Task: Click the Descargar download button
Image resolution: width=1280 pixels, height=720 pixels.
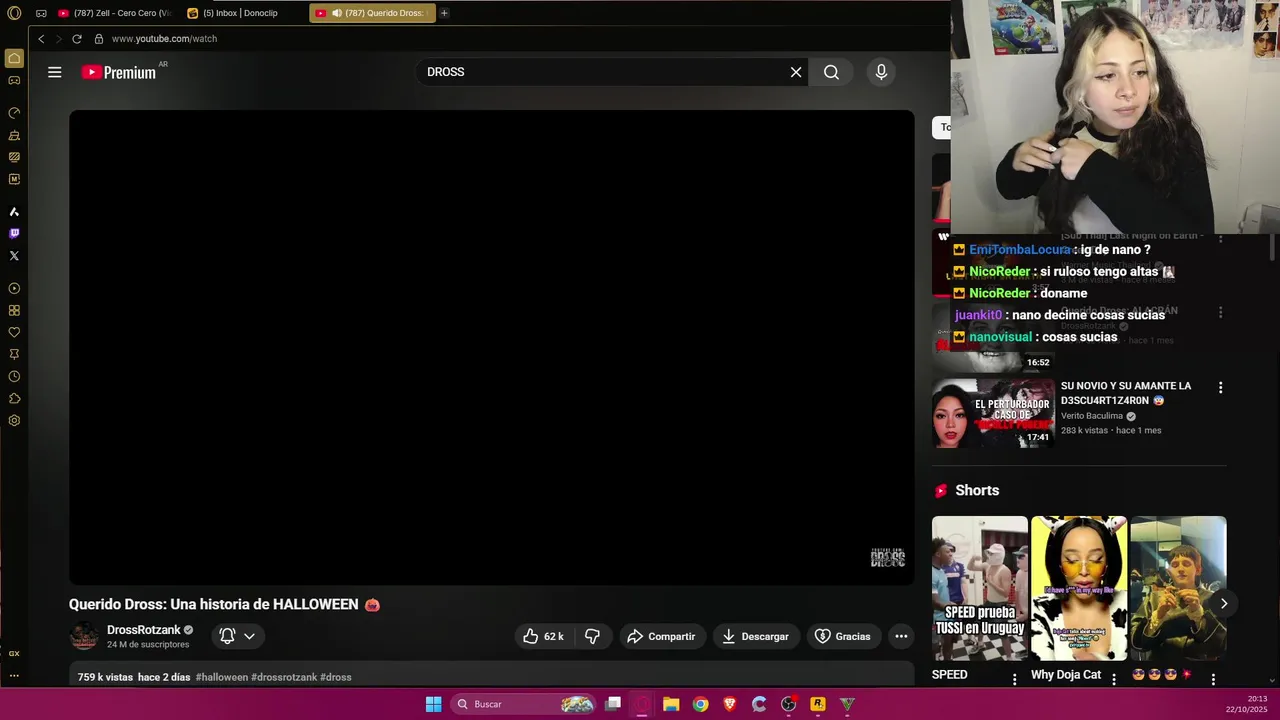Action: pyautogui.click(x=756, y=636)
